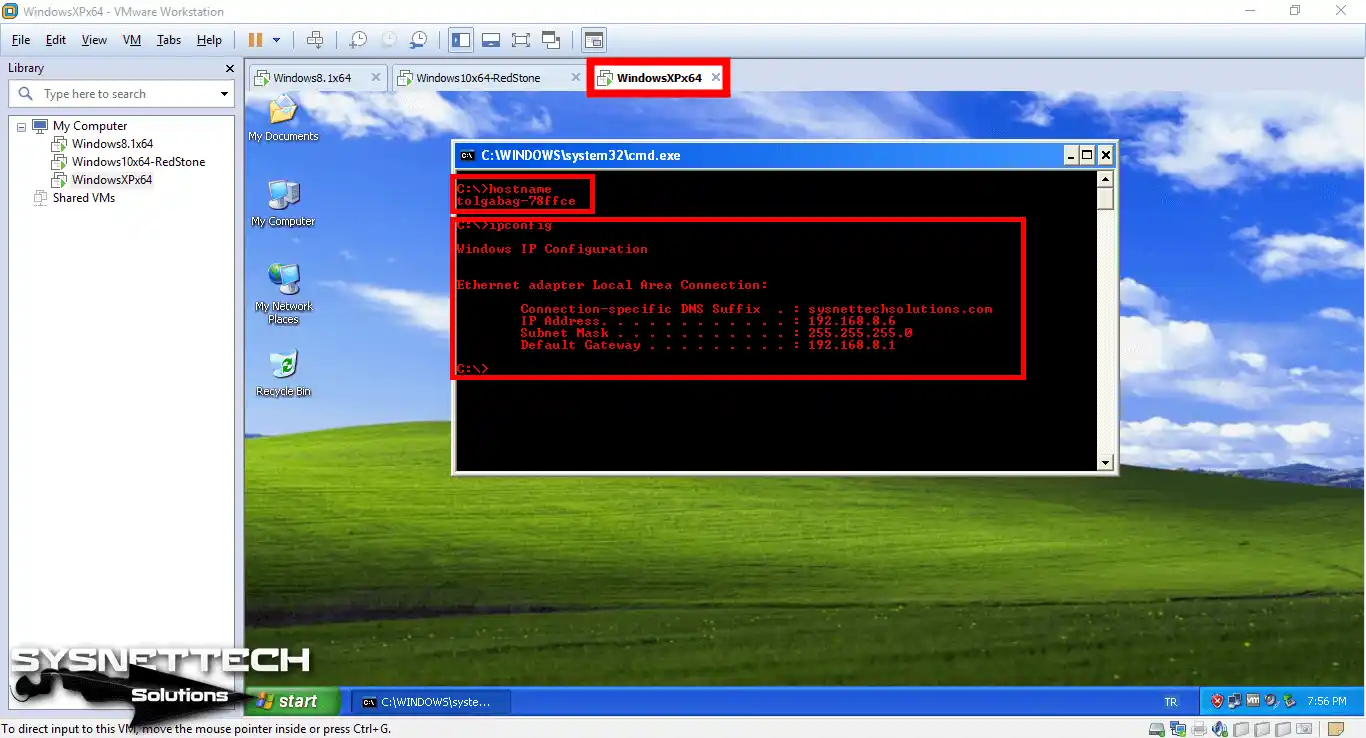1366x738 pixels.
Task: Enter full screen mode
Action: click(x=521, y=39)
